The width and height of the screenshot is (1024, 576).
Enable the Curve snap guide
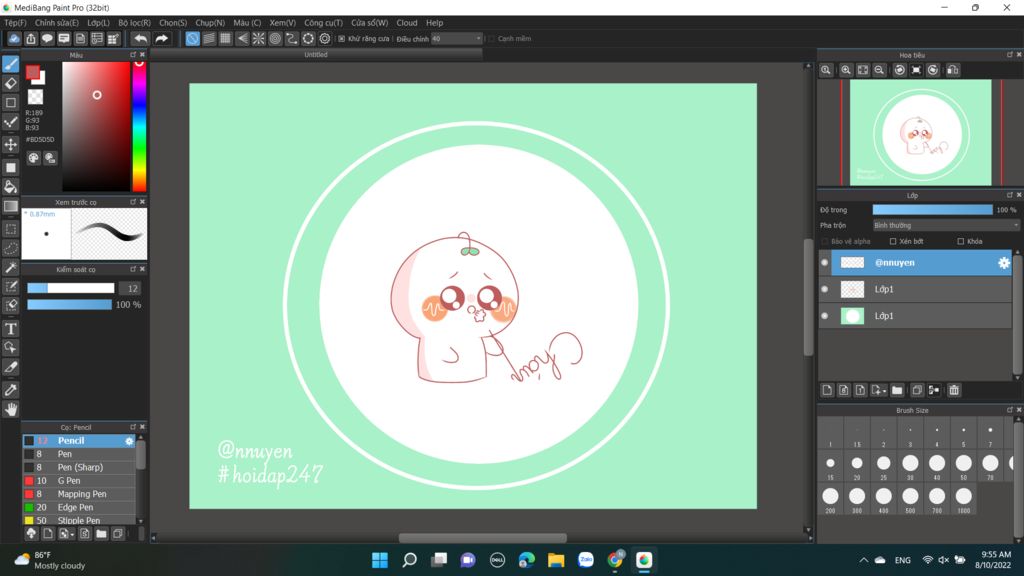coord(291,39)
